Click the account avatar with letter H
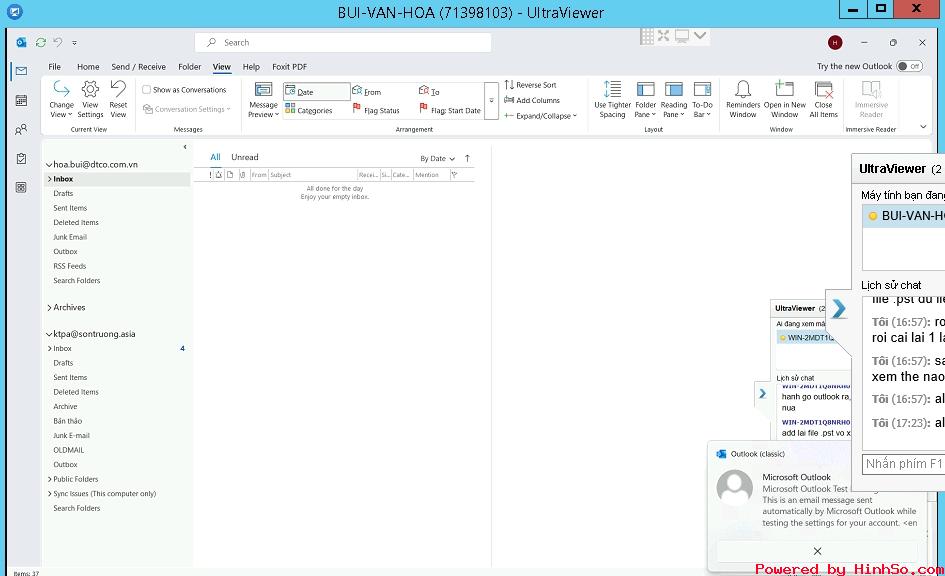The height and width of the screenshot is (576, 945). click(835, 42)
